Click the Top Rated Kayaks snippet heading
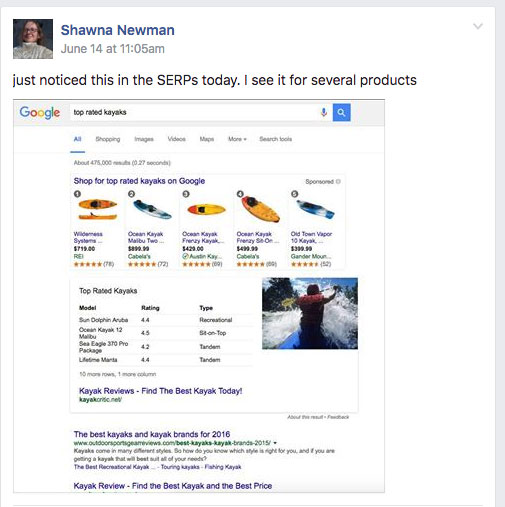 point(108,291)
